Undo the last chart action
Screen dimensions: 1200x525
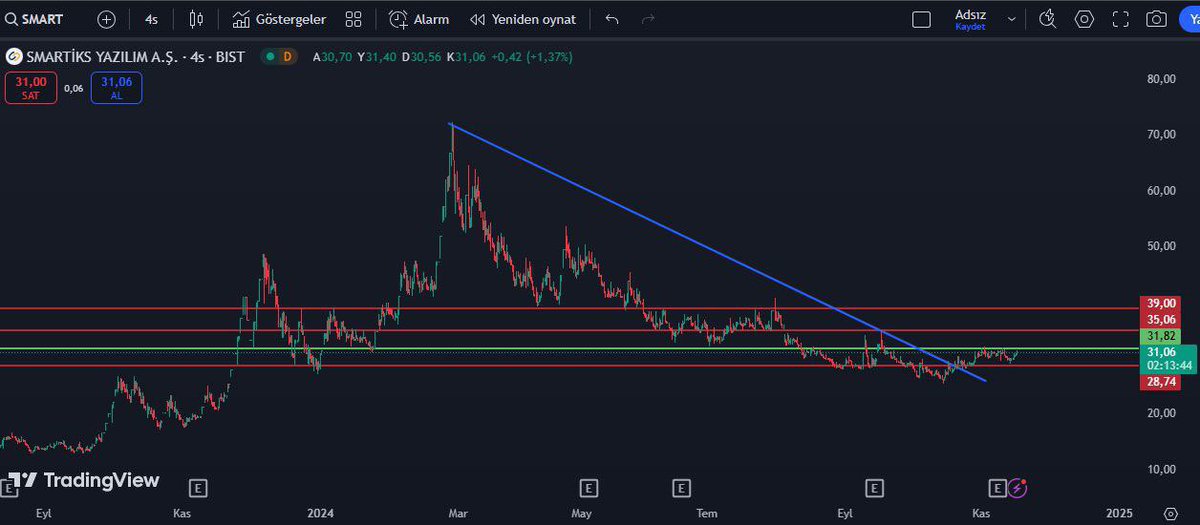612,19
